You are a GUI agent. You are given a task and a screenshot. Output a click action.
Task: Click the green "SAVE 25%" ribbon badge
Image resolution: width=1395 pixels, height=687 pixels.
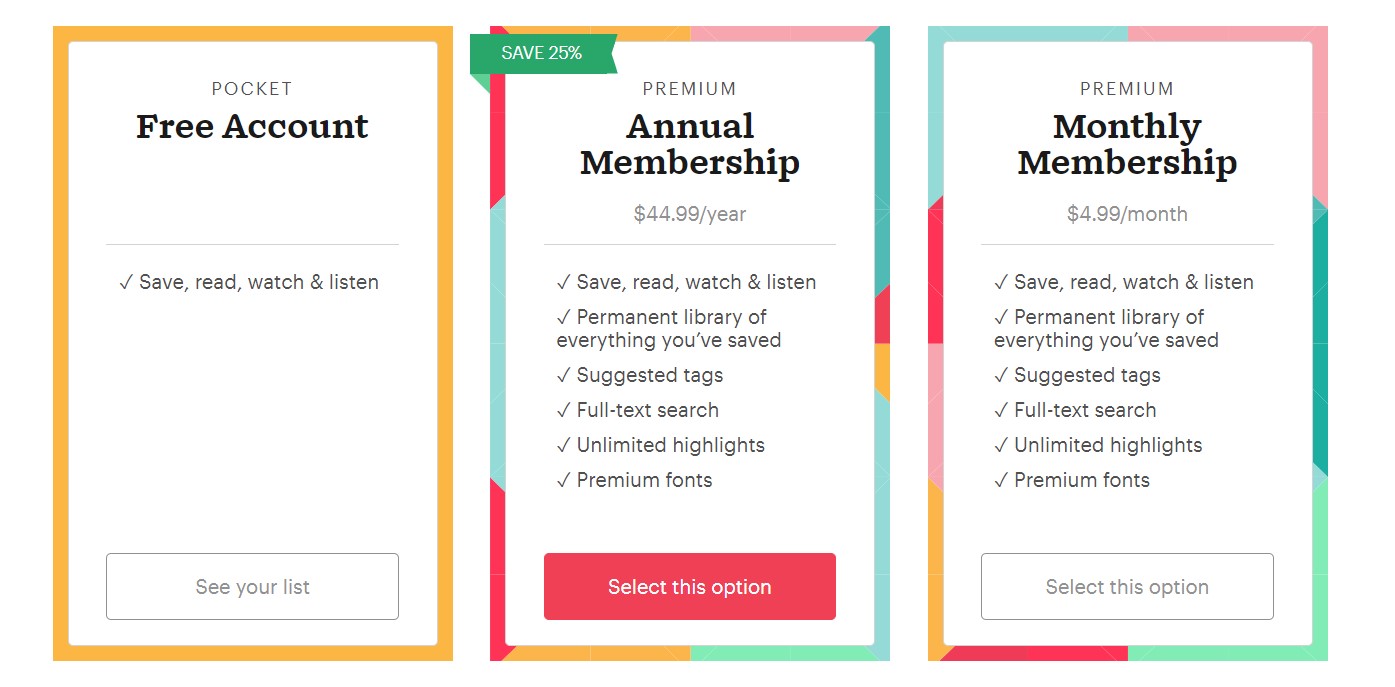click(x=542, y=53)
